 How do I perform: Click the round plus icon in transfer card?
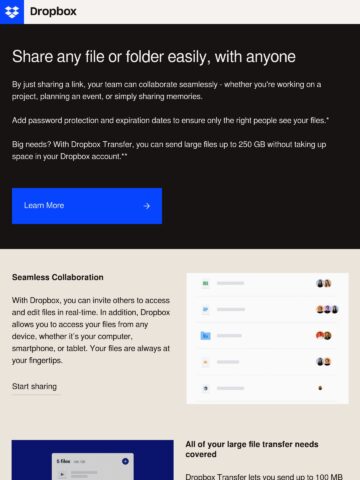tap(125, 461)
